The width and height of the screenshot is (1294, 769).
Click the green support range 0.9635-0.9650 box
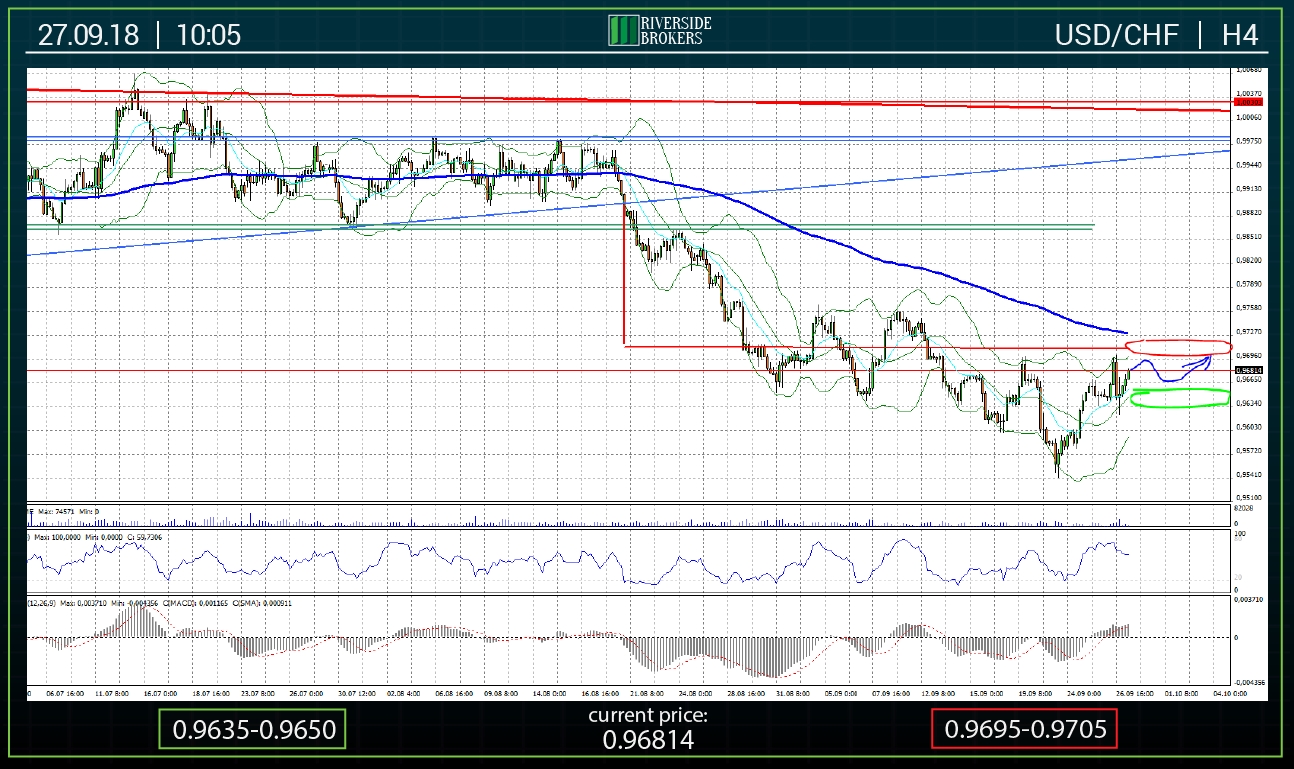coord(251,730)
